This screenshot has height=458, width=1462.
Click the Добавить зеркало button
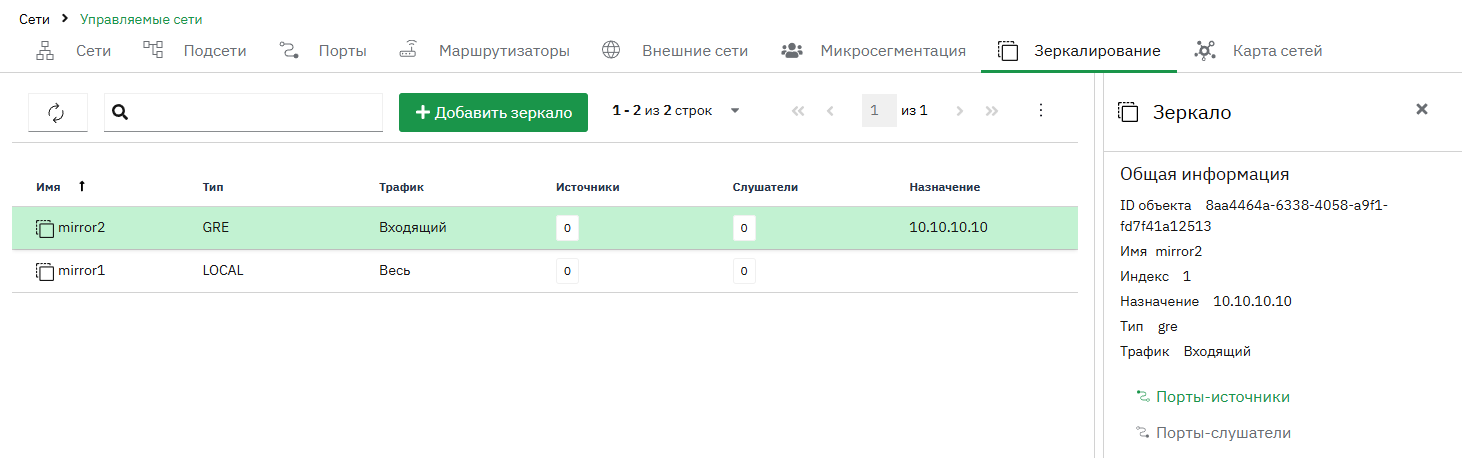(x=493, y=113)
